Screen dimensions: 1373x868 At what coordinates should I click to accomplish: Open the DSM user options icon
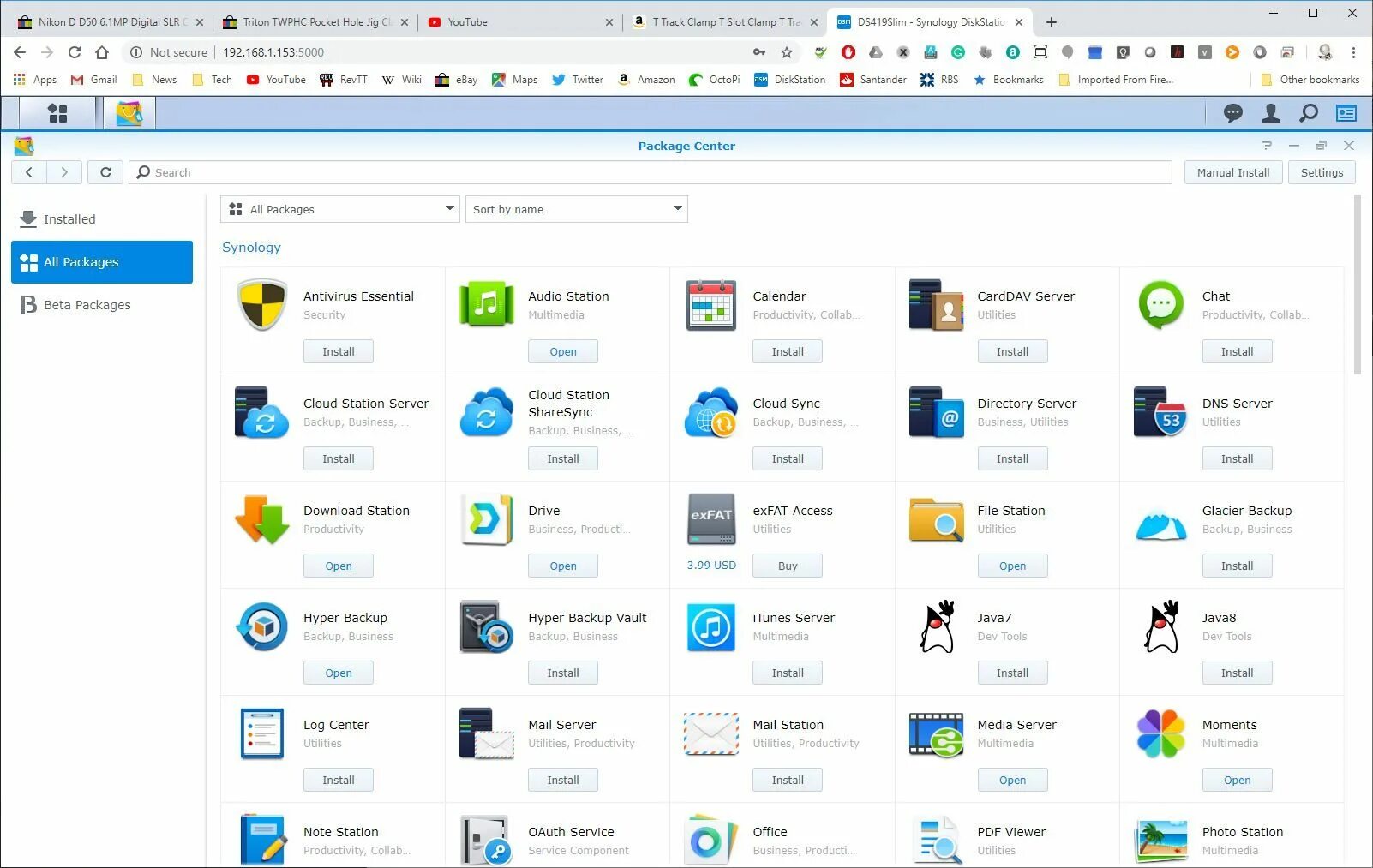1271,113
